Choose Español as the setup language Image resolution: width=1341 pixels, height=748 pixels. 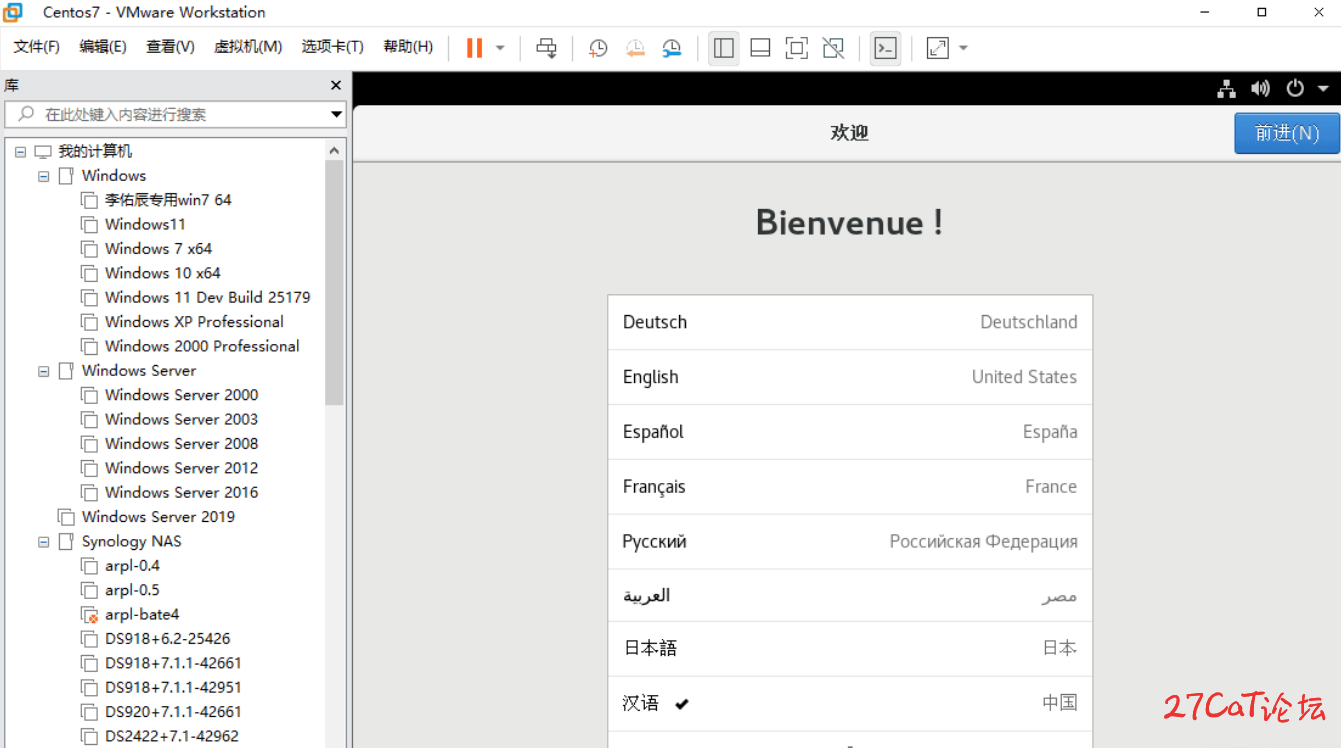pyautogui.click(x=850, y=432)
